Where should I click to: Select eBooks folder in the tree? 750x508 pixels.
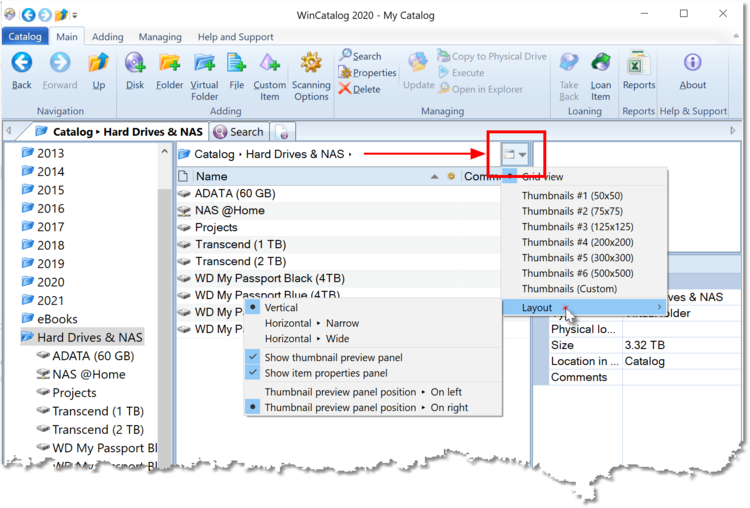tap(57, 319)
